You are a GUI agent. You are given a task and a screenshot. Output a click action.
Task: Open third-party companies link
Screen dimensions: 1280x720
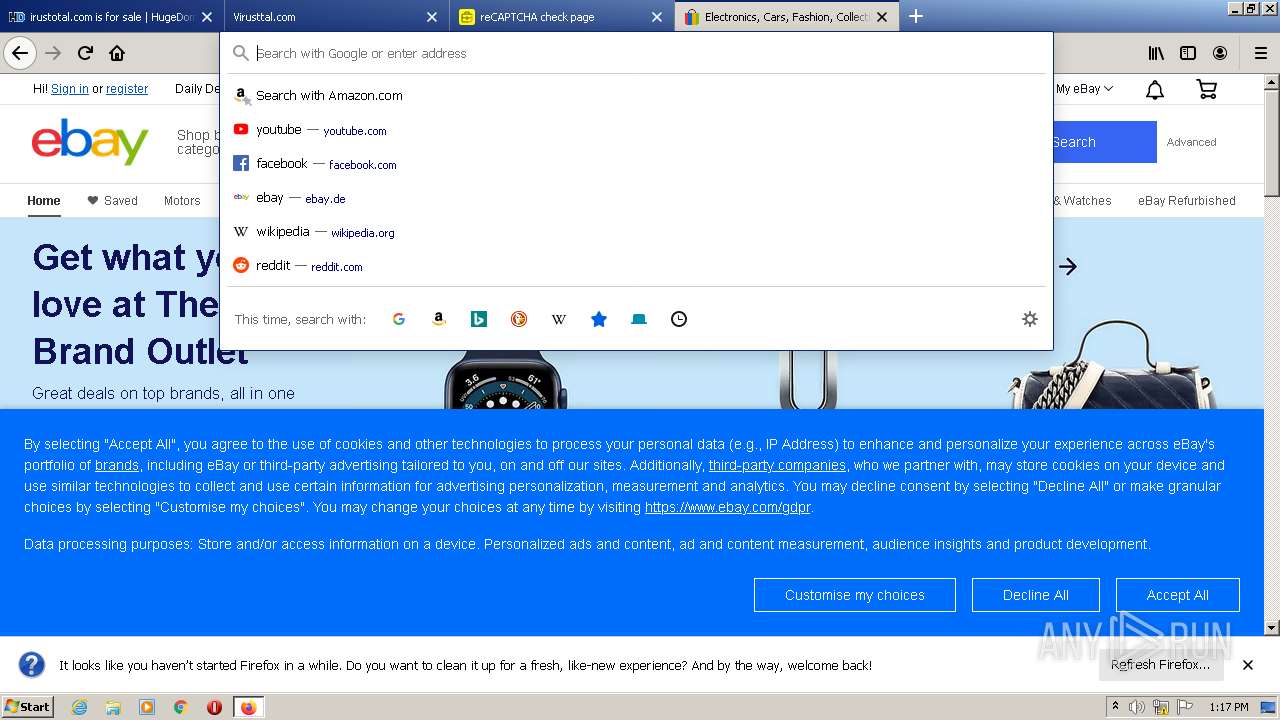(x=777, y=465)
